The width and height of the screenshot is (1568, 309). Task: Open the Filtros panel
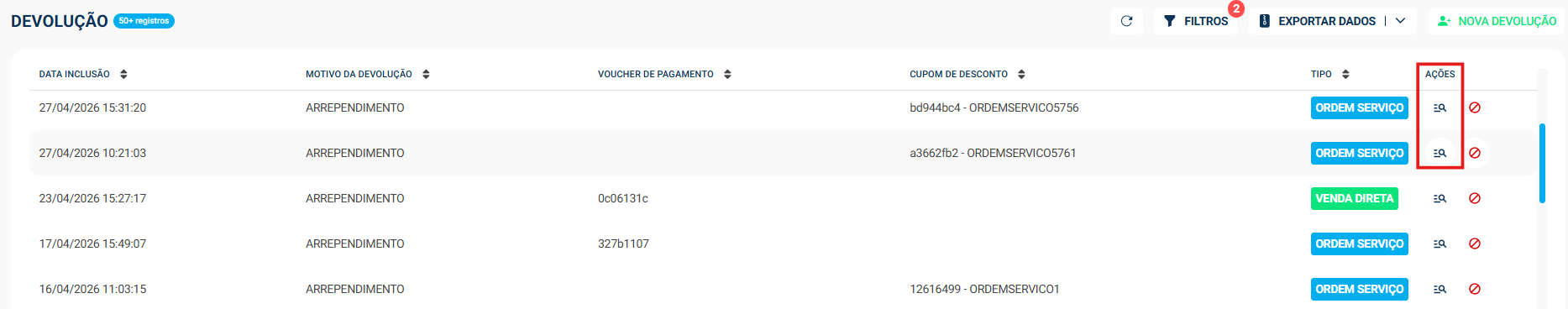1195,21
